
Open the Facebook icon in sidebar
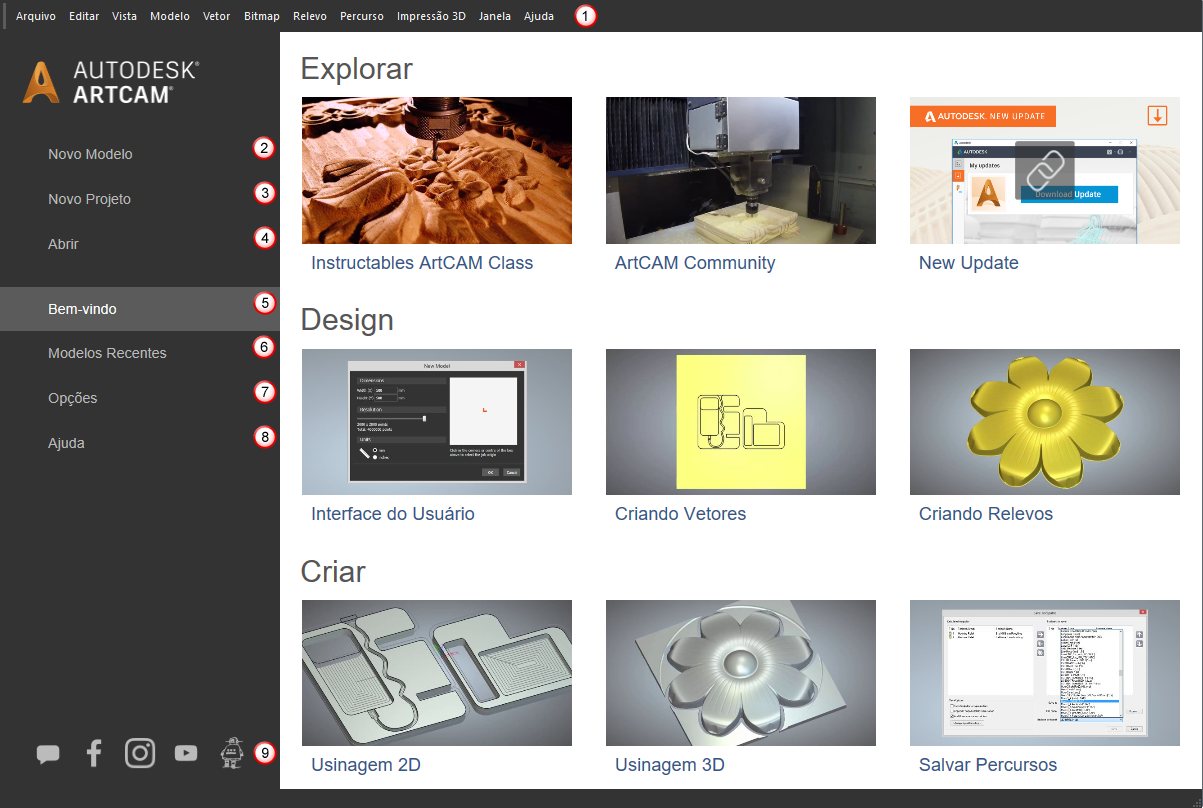(94, 753)
